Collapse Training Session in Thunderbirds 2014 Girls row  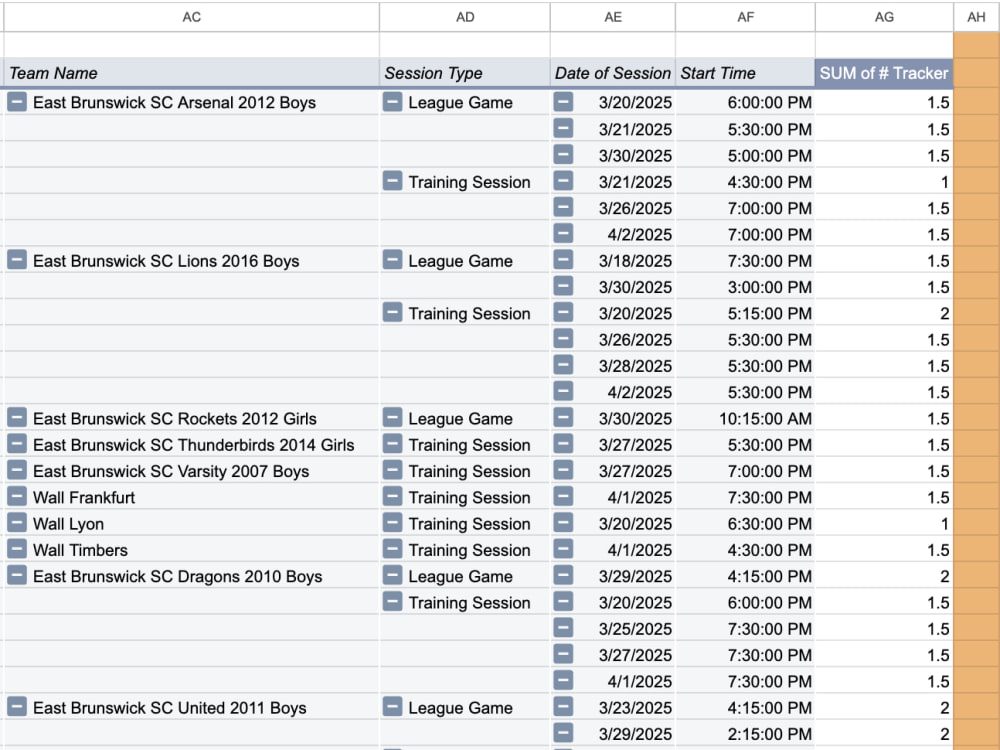tap(393, 444)
